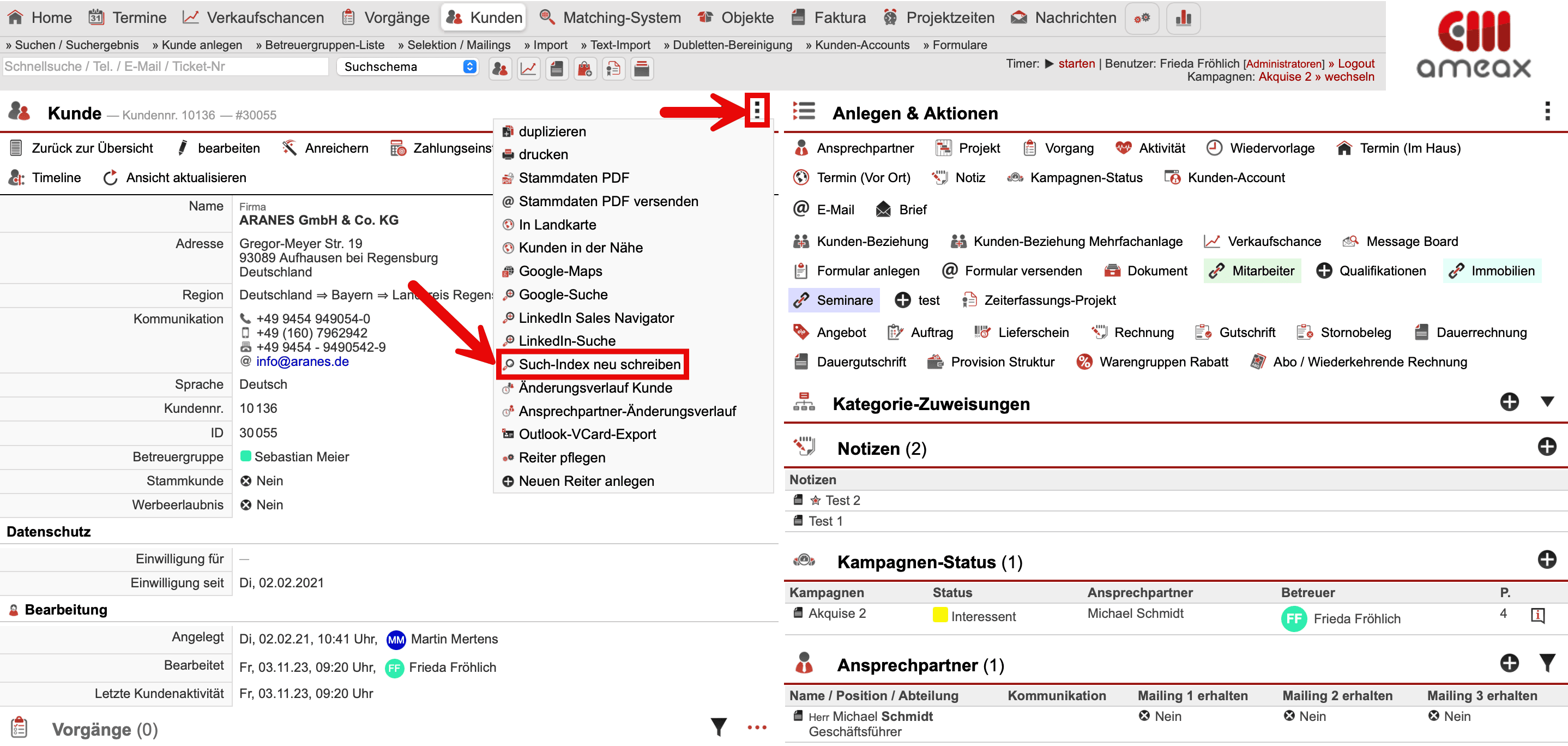This screenshot has width=1568, height=746.
Task: Add a new note with Notizen plus icon
Action: point(1546,447)
